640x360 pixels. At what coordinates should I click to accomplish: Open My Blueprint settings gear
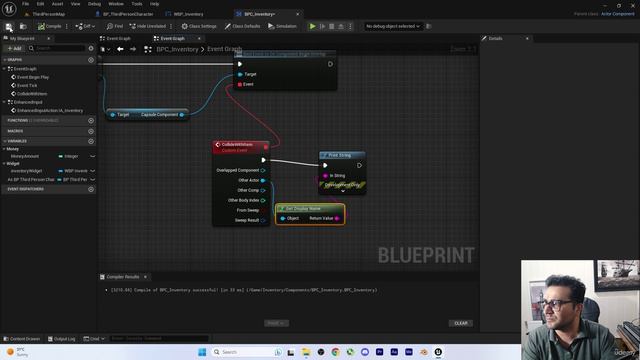coord(91,49)
